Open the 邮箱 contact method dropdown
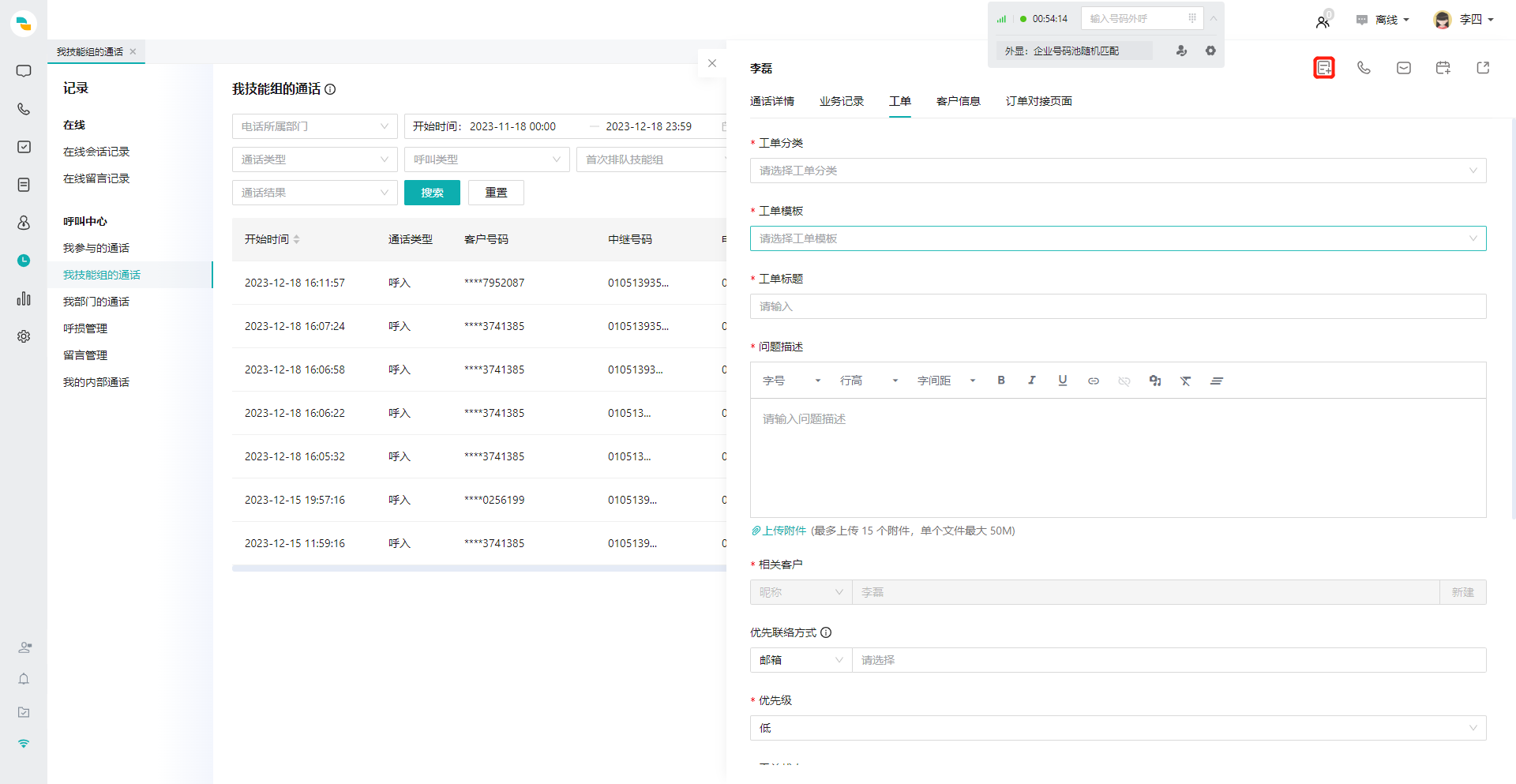1516x784 pixels. [x=801, y=660]
